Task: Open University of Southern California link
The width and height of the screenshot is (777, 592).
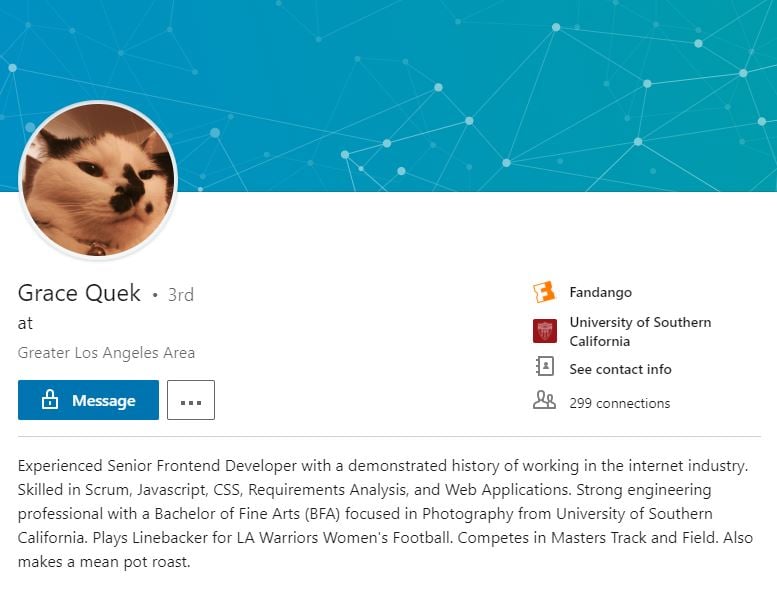Action: (640, 331)
